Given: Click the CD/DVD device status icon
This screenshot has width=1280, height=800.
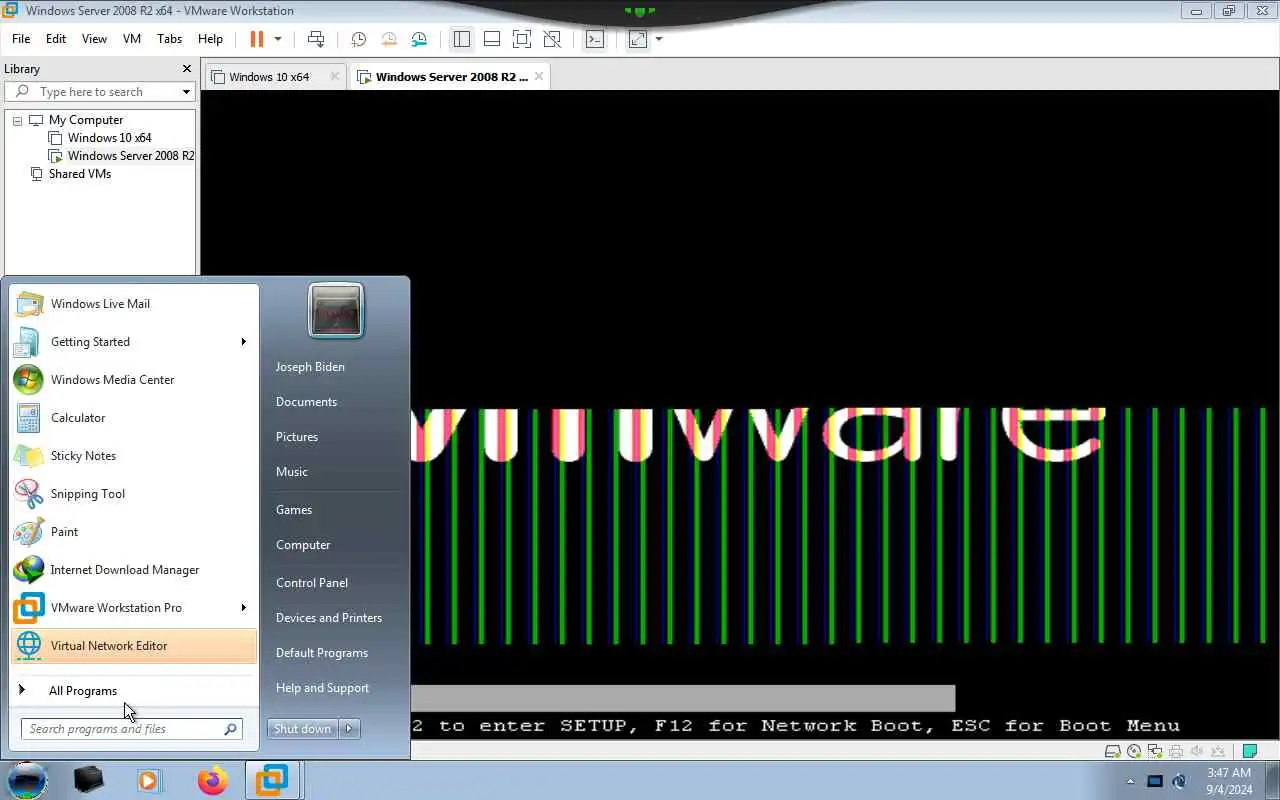Looking at the screenshot, I should [1134, 751].
